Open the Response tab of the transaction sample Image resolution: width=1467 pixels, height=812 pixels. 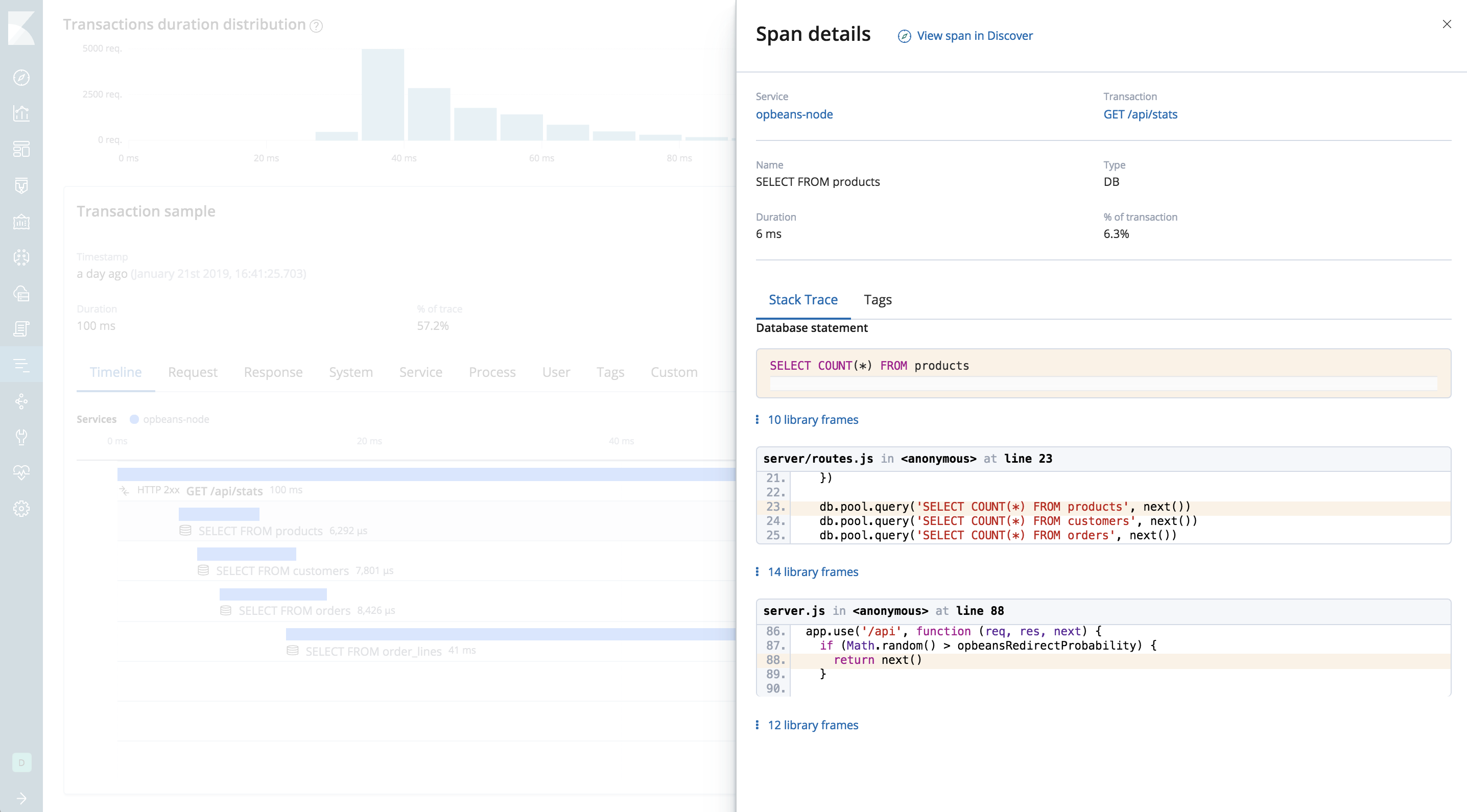(x=273, y=372)
